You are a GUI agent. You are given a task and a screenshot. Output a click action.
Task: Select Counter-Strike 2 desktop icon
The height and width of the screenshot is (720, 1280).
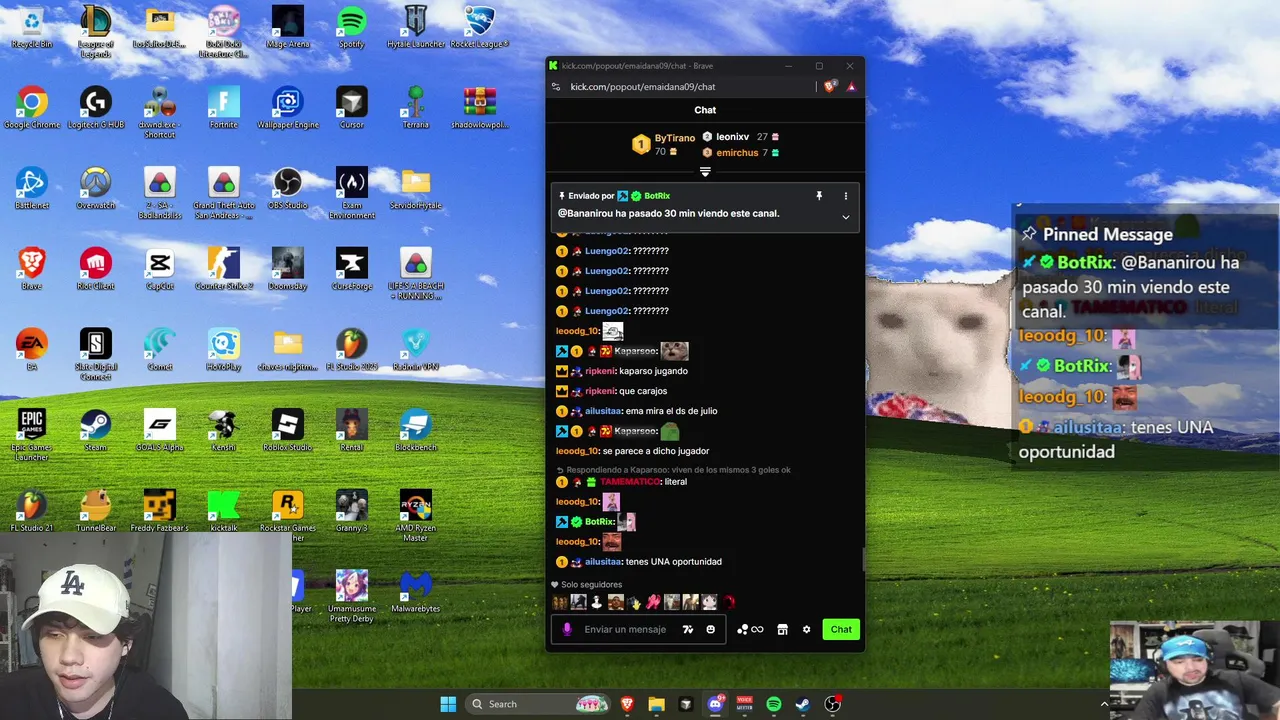[x=224, y=269]
